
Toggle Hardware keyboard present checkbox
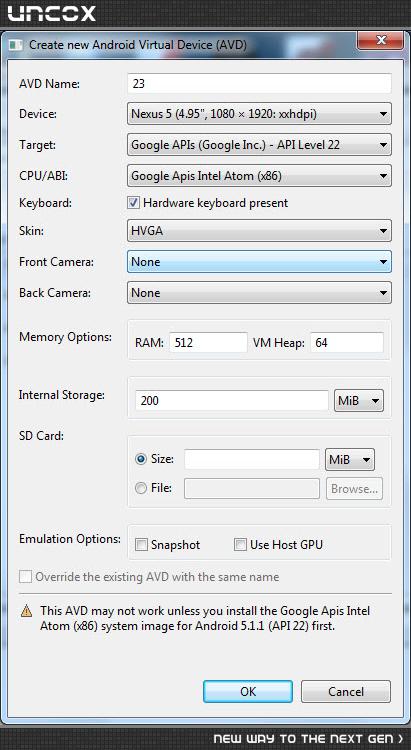coord(133,203)
